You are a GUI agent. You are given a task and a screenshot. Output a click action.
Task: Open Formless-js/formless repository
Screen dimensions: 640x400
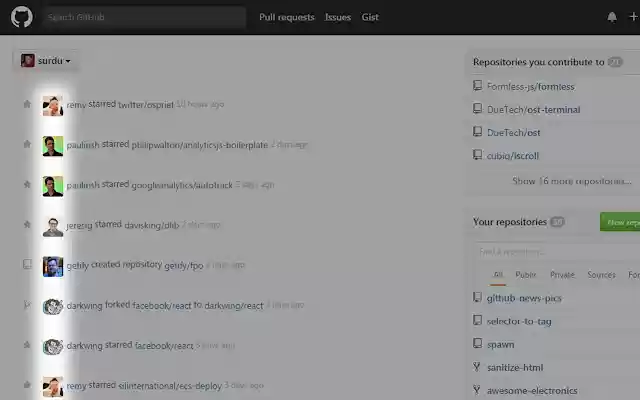[x=531, y=87]
